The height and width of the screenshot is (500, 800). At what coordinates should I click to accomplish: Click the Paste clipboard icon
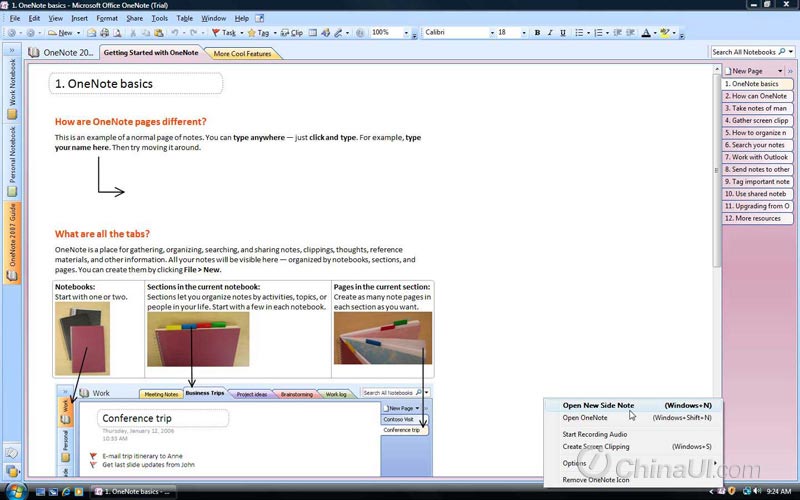159,33
